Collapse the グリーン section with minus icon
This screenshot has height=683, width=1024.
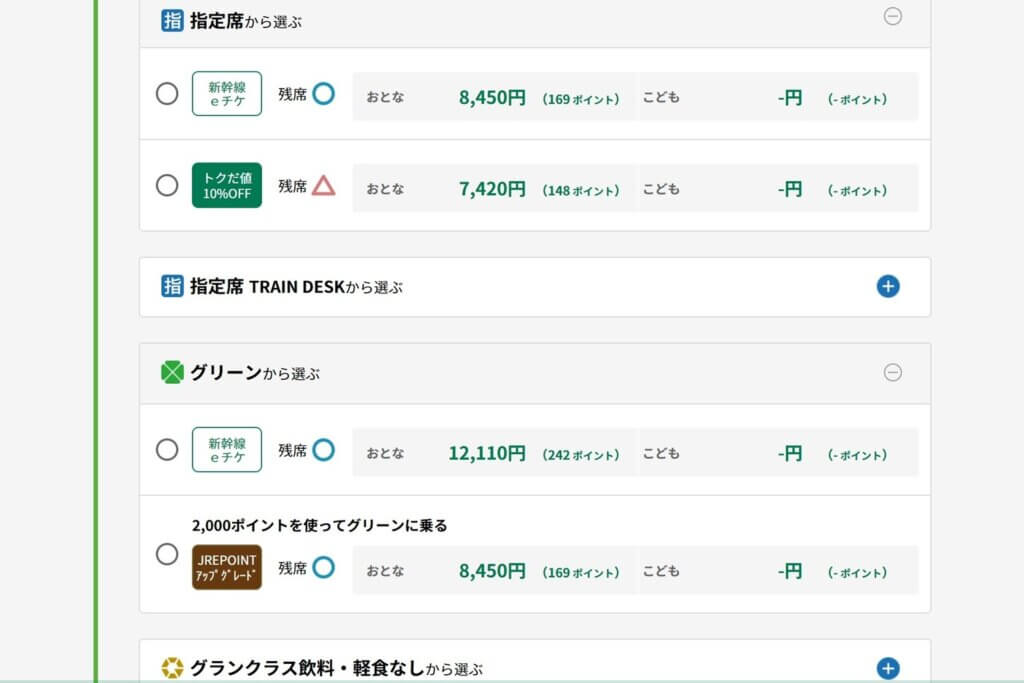click(893, 372)
